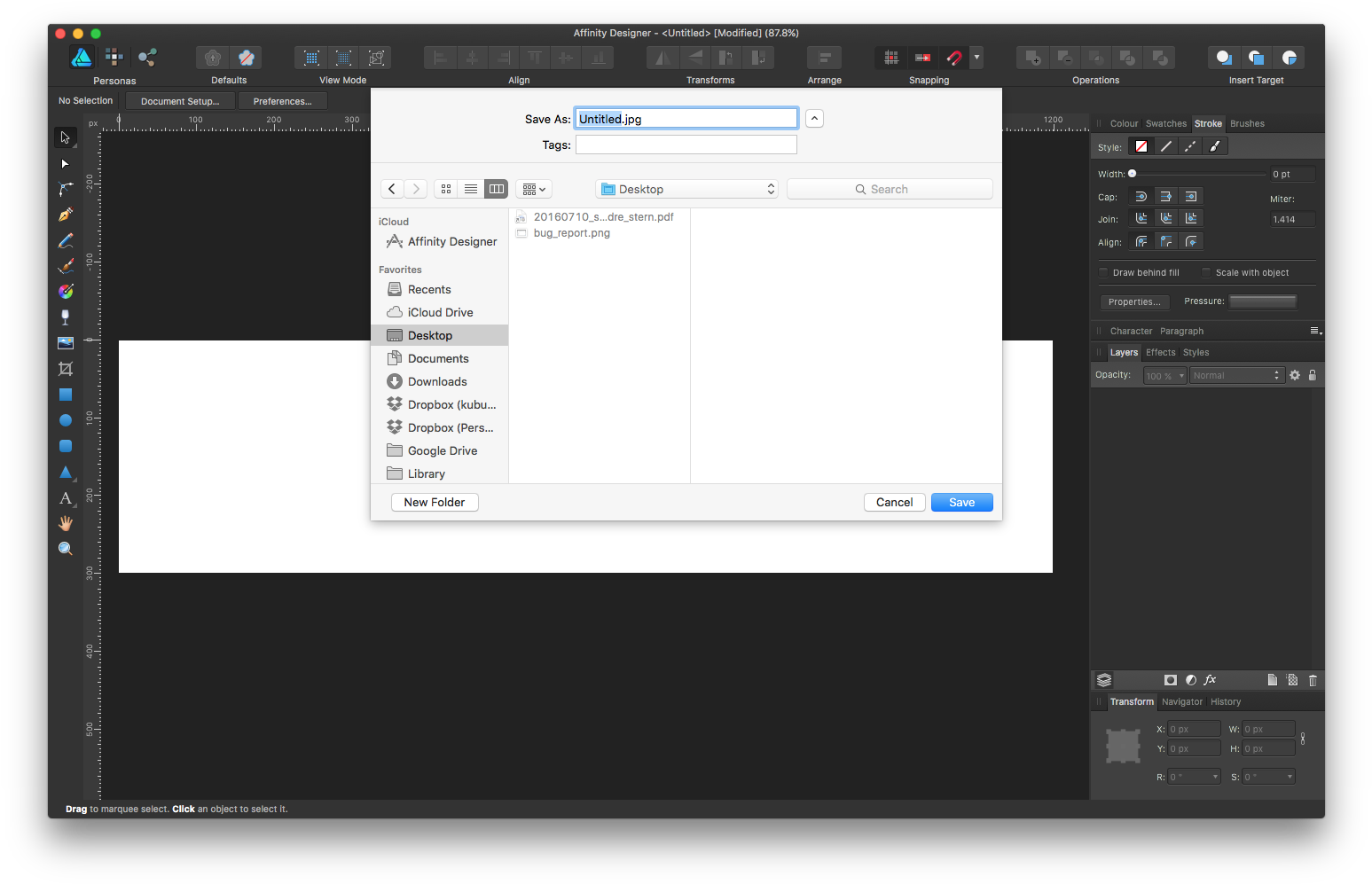Select the Corner tool

pyautogui.click(x=66, y=189)
